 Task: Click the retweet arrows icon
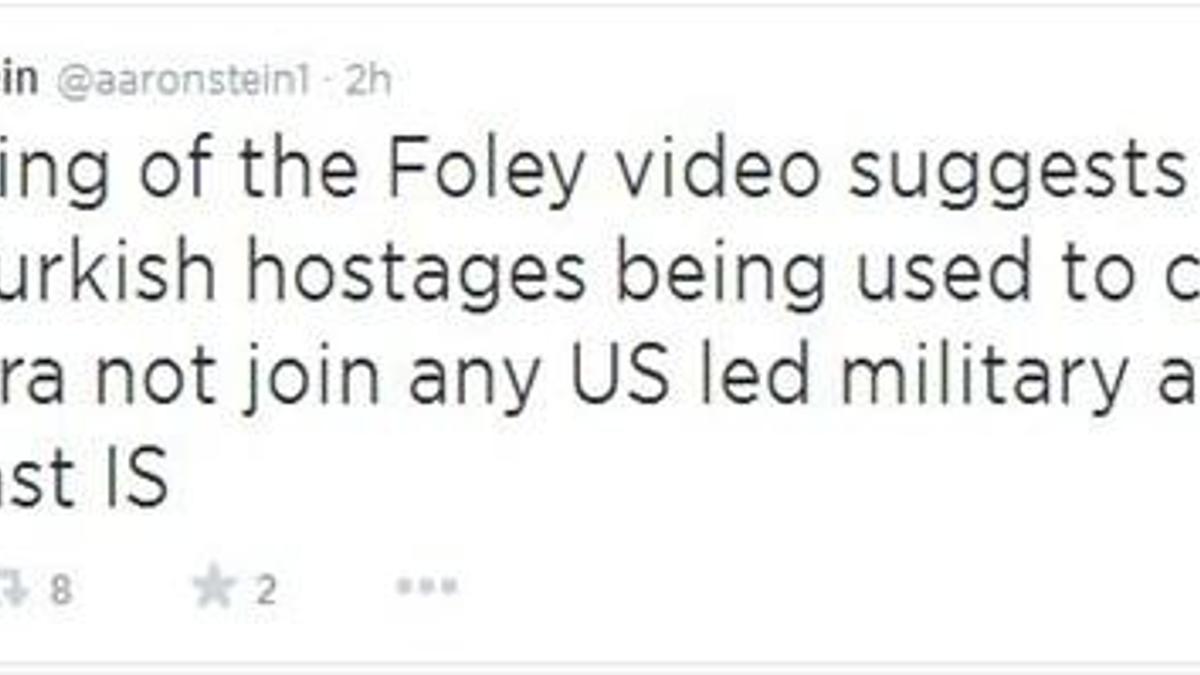(x=12, y=590)
